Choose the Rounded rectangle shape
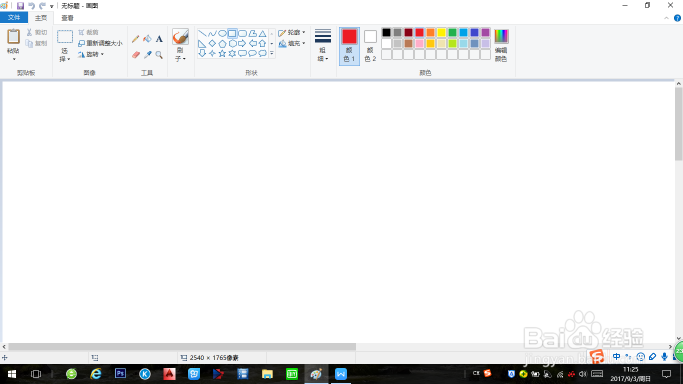This screenshot has height=384, width=683. click(242, 34)
